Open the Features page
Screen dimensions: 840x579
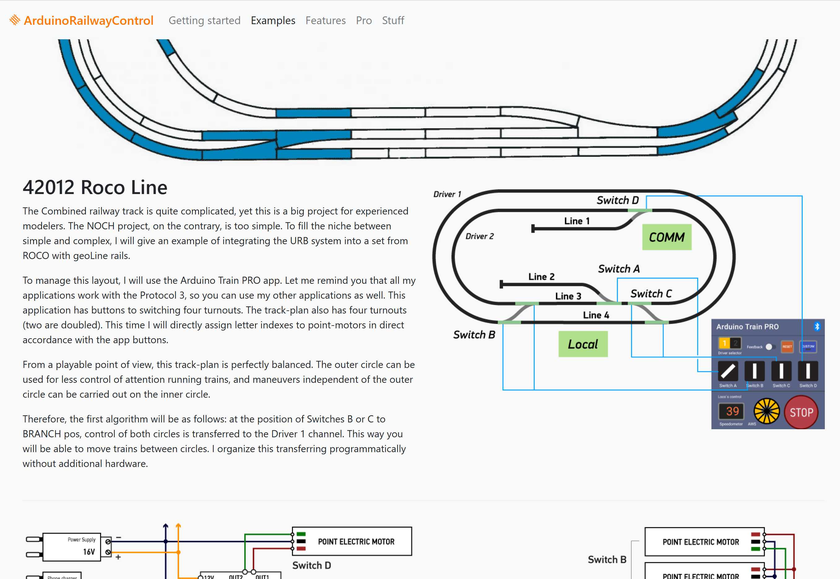tap(325, 19)
